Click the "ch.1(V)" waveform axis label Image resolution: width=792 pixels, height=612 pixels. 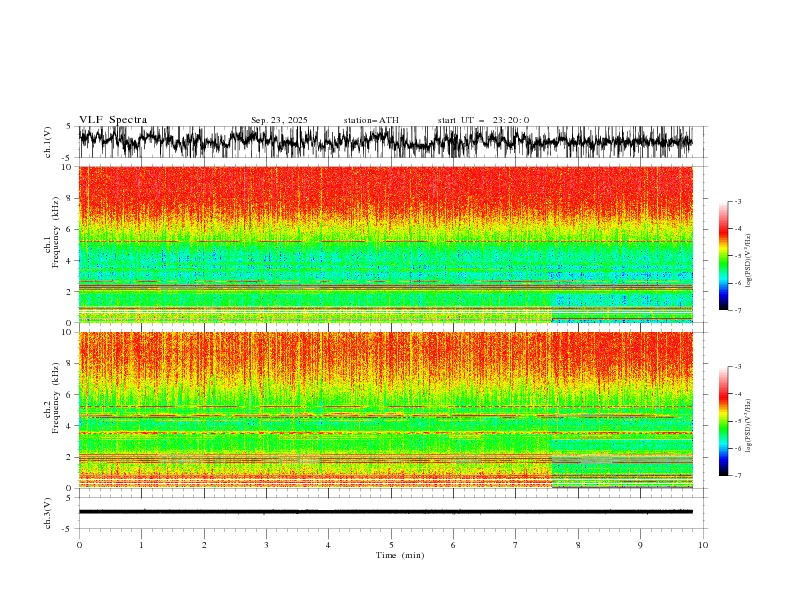[48, 142]
